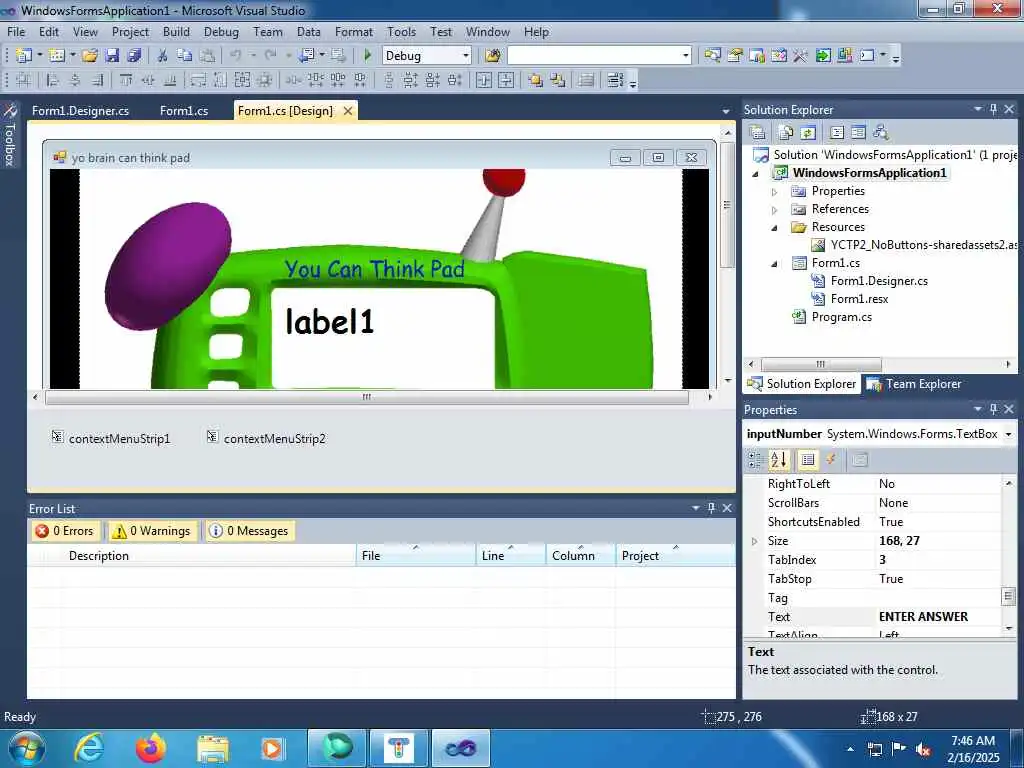Pin the Solution Explorer panel
Viewport: 1024px width, 768px height.
click(x=994, y=109)
